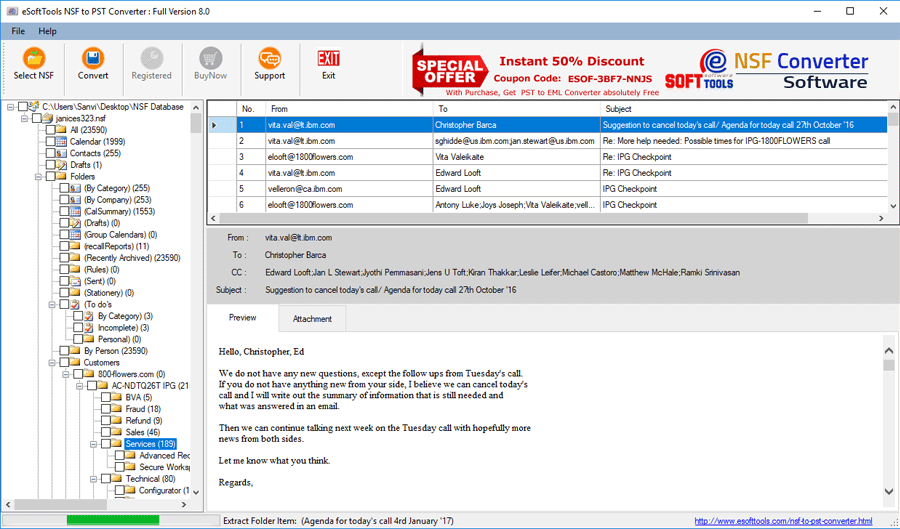Click the Calendar (1999) folder icon
Viewport: 900px width, 529px height.
point(61,142)
